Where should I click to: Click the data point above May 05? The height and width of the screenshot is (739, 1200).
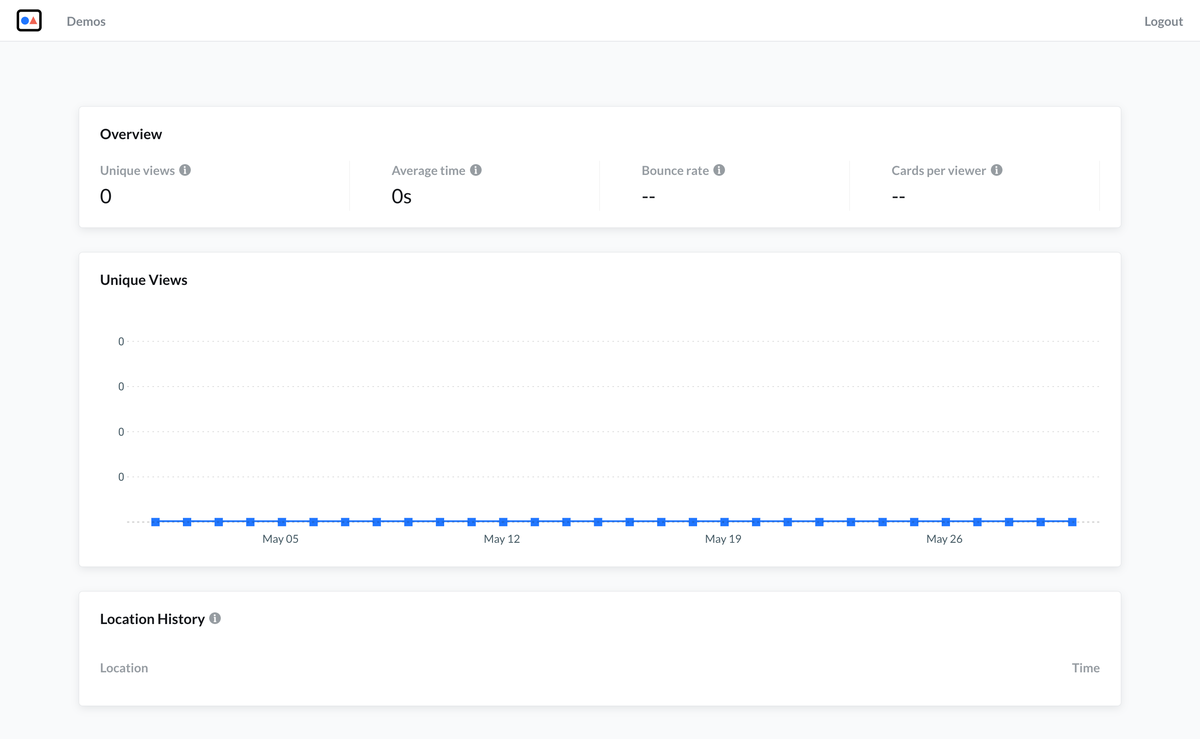pyautogui.click(x=282, y=522)
